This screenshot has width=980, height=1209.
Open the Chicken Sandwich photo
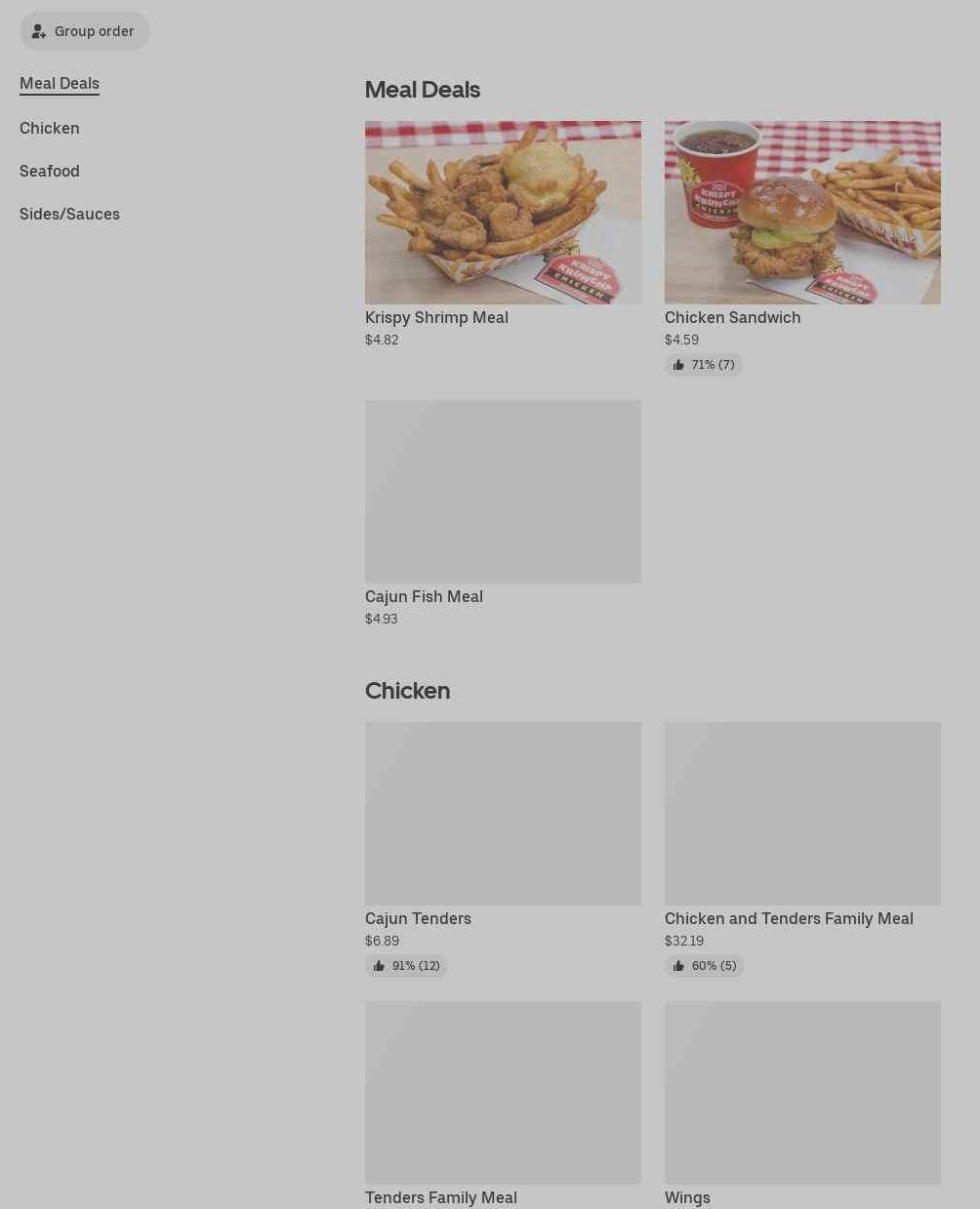(802, 213)
